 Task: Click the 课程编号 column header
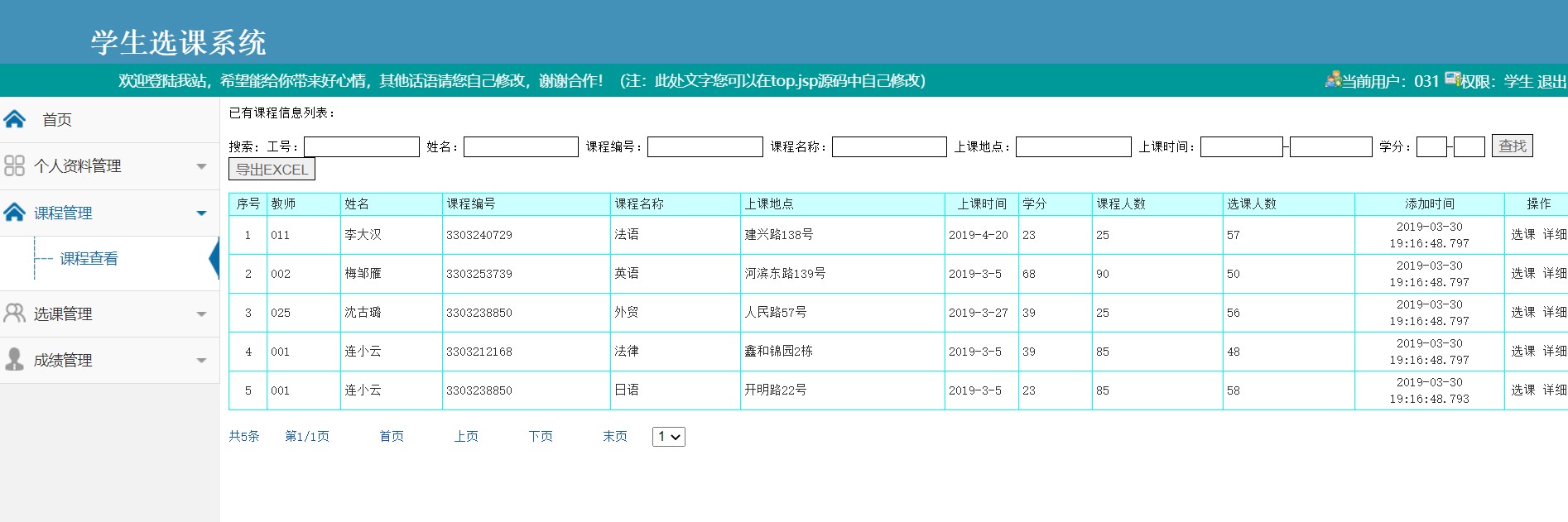[x=471, y=204]
